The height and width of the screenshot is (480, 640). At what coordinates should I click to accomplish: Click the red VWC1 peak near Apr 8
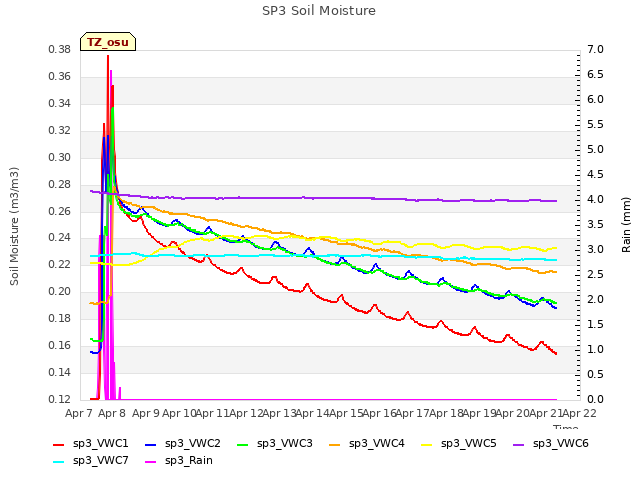point(108,56)
